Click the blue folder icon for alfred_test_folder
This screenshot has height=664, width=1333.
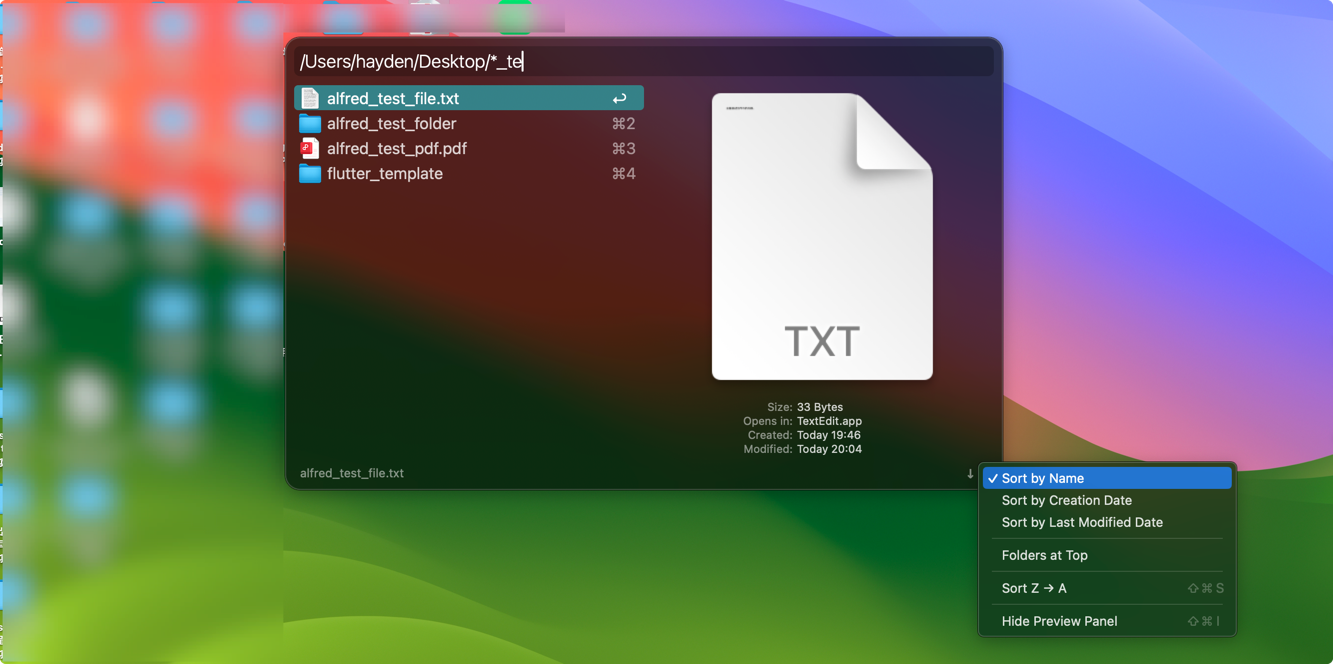(x=310, y=124)
